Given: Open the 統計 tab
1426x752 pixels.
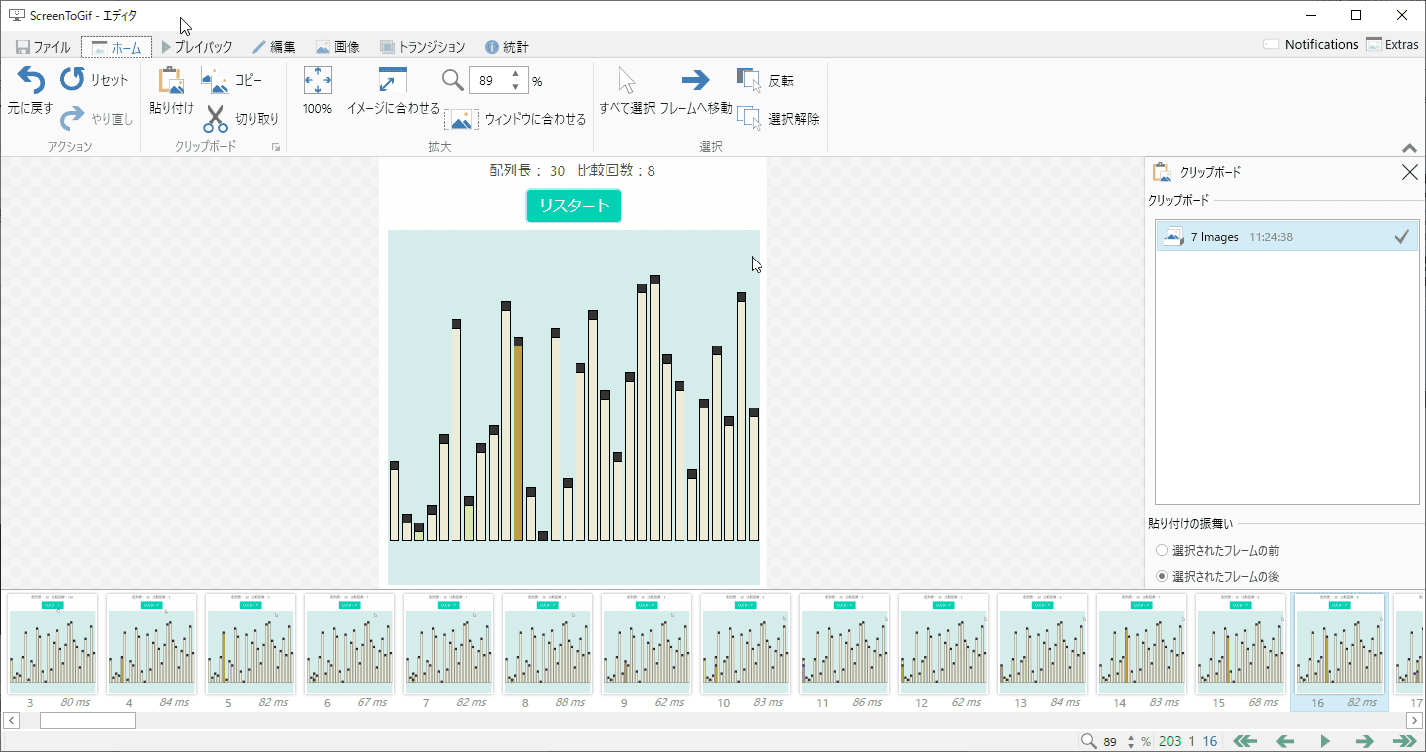Looking at the screenshot, I should pos(506,47).
